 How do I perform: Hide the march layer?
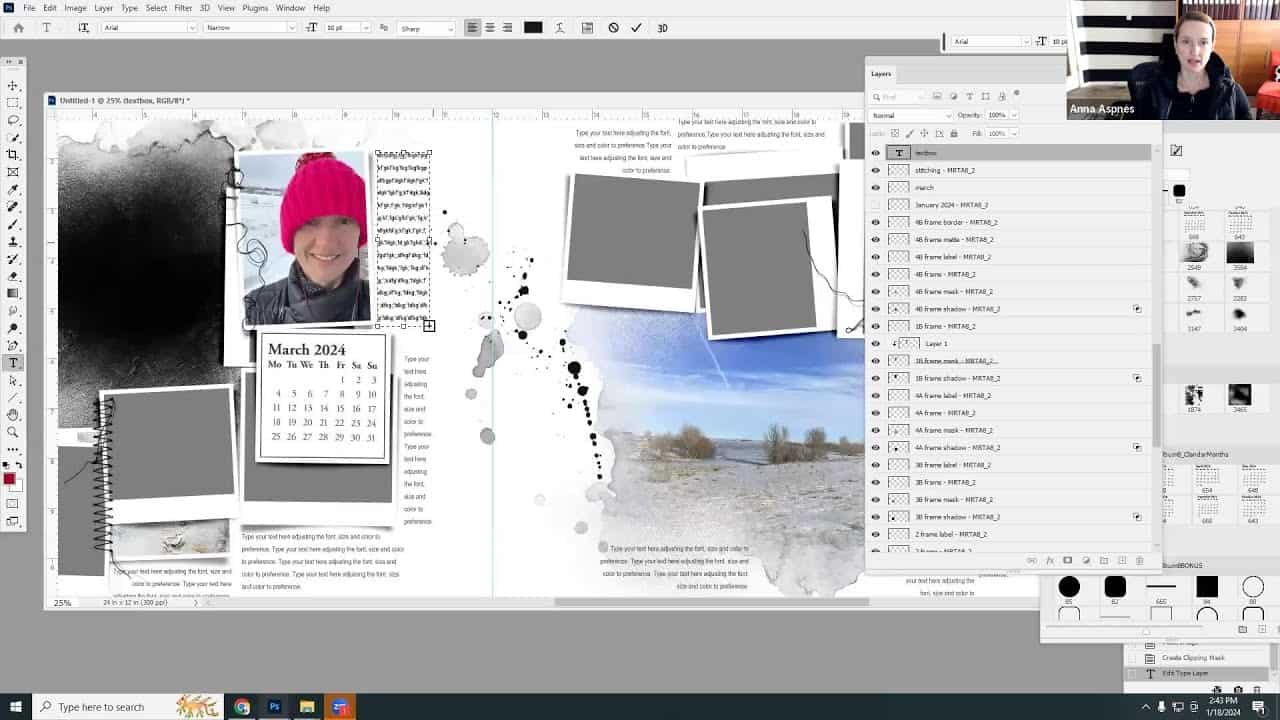[x=875, y=187]
